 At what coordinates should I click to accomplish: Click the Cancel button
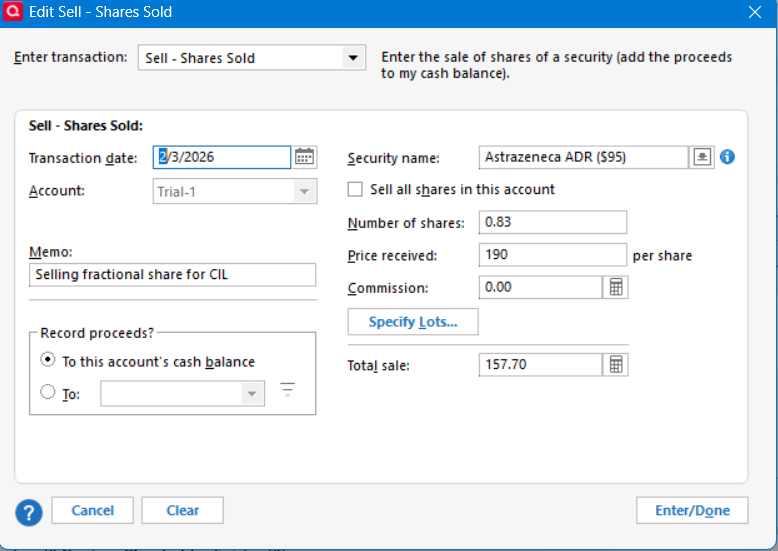(92, 510)
